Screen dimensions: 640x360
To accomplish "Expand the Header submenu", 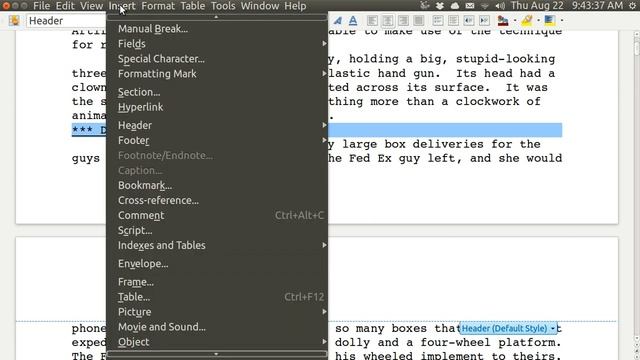I will click(217, 125).
